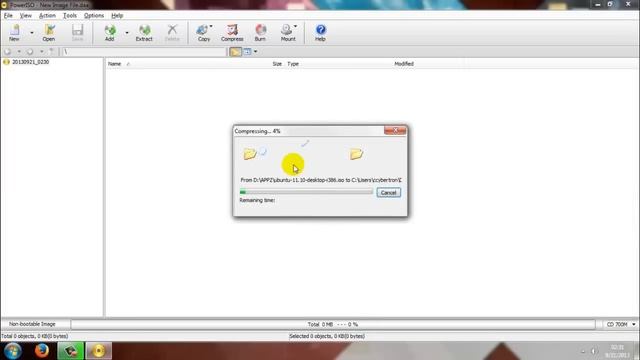
Task: Open the View menu
Action: coord(26,16)
